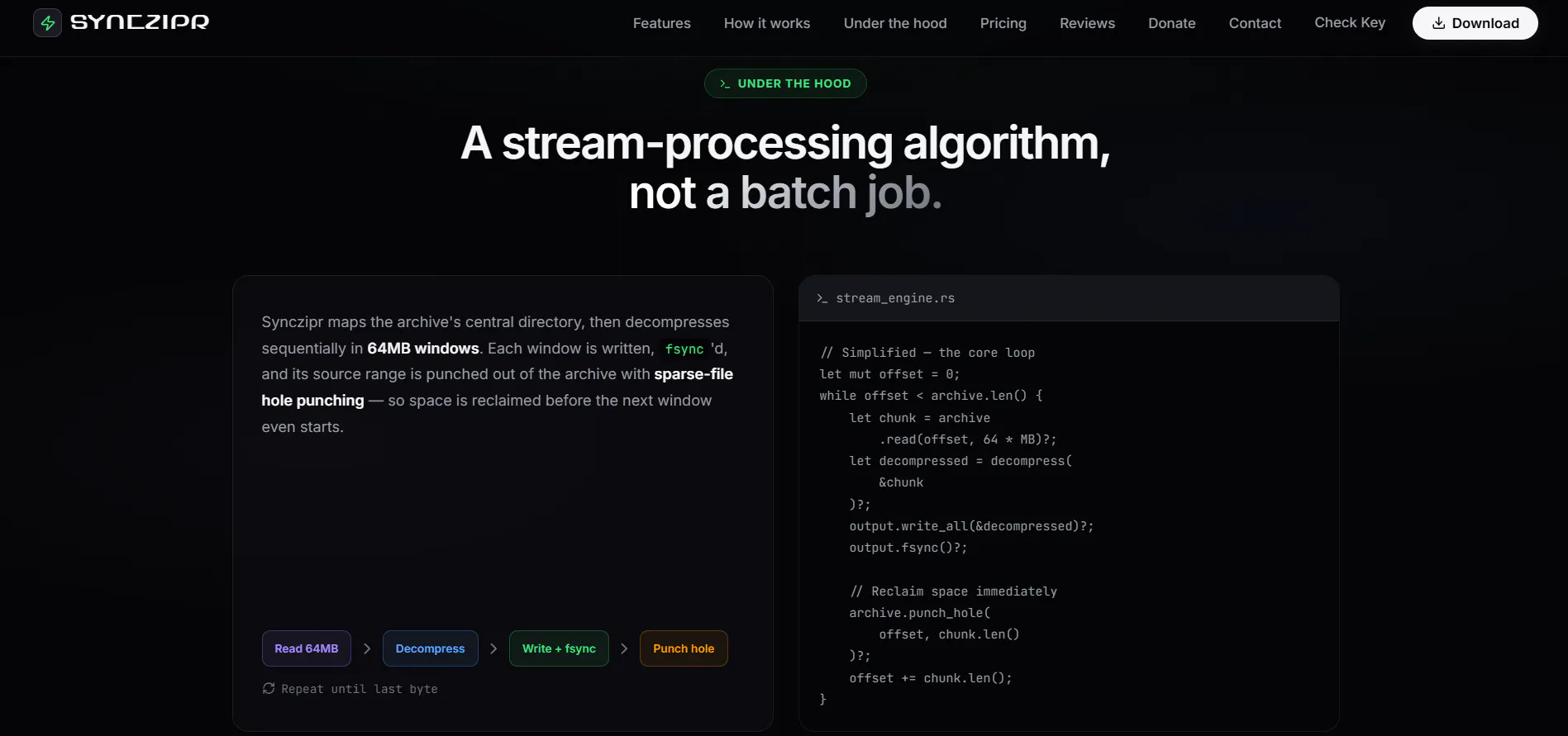Image resolution: width=1568 pixels, height=736 pixels.
Task: Click code line 'archive.punch_hole('
Action: [x=919, y=613]
